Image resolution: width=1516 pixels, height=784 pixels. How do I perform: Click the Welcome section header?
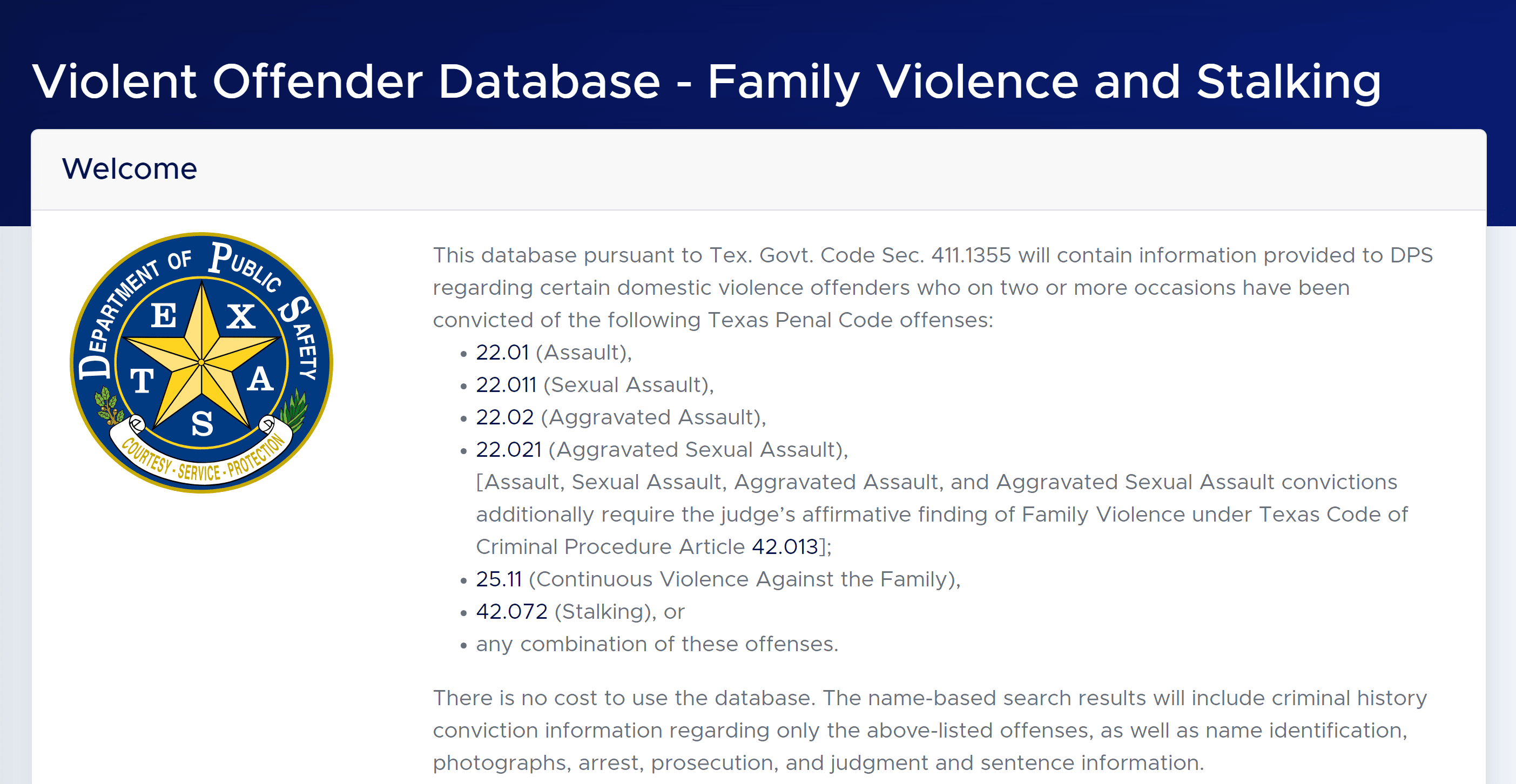click(130, 169)
